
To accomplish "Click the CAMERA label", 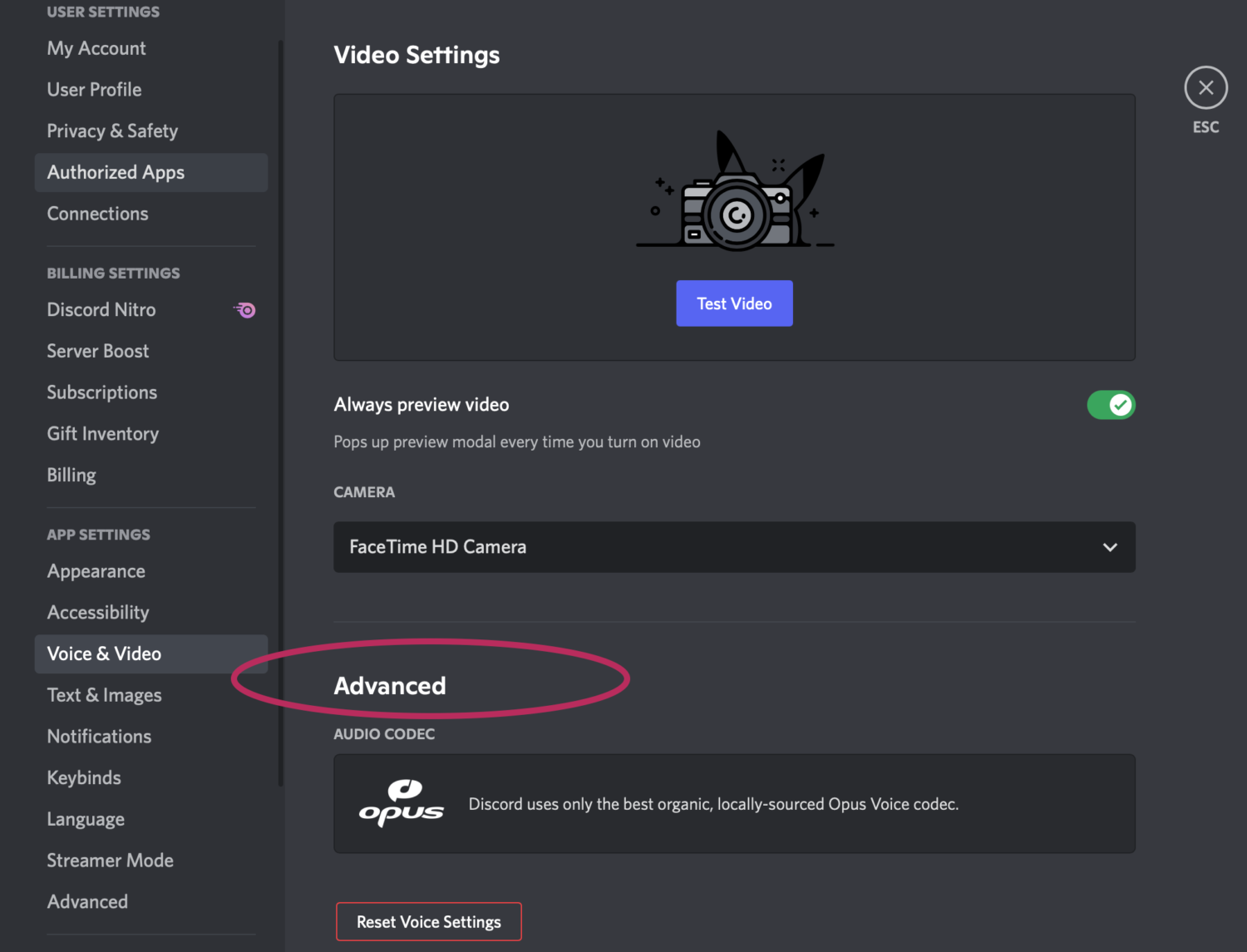I will point(364,492).
